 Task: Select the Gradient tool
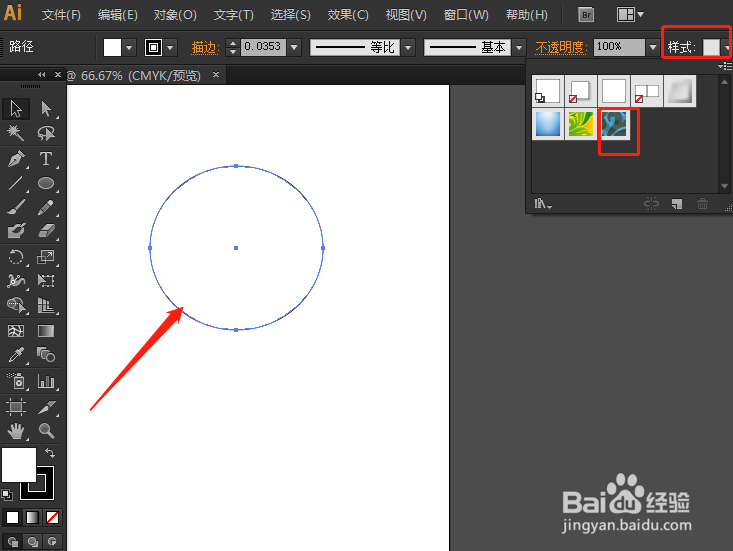coord(46,331)
